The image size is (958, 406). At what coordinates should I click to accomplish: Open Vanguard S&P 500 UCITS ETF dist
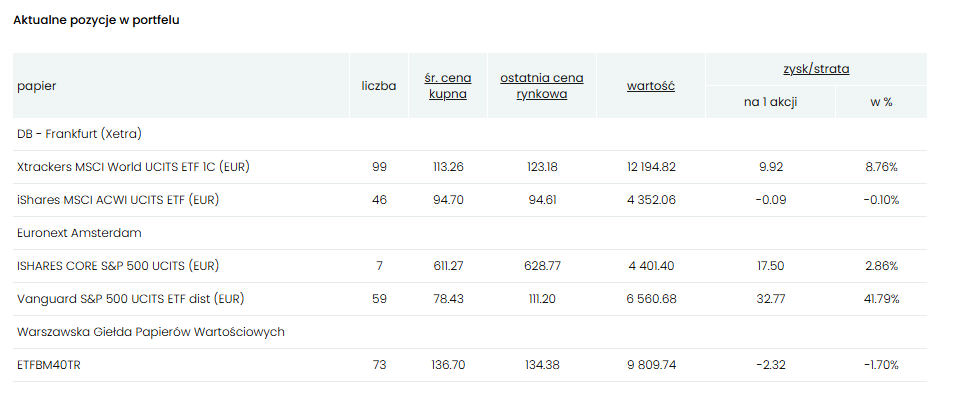(131, 299)
